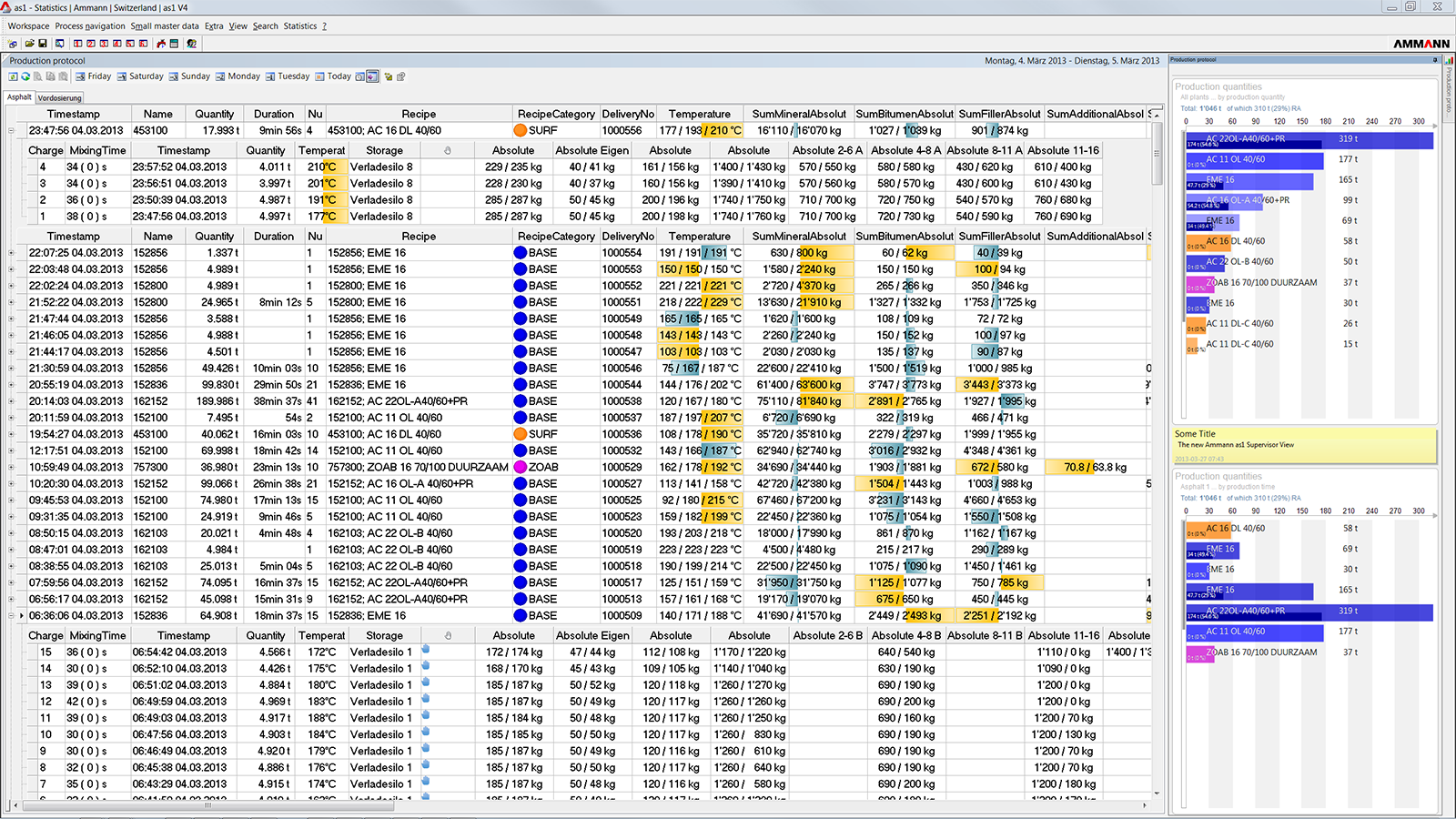
Task: Jump to Today's production protocol
Action: coord(333,76)
